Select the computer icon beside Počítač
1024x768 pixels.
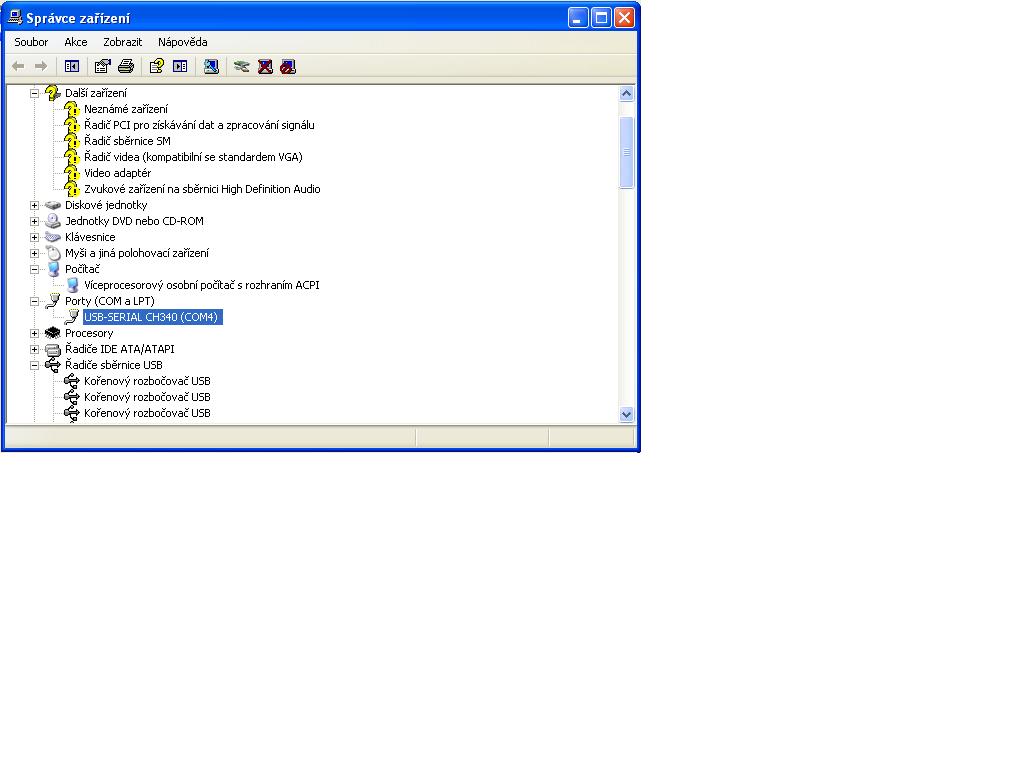coord(53,269)
